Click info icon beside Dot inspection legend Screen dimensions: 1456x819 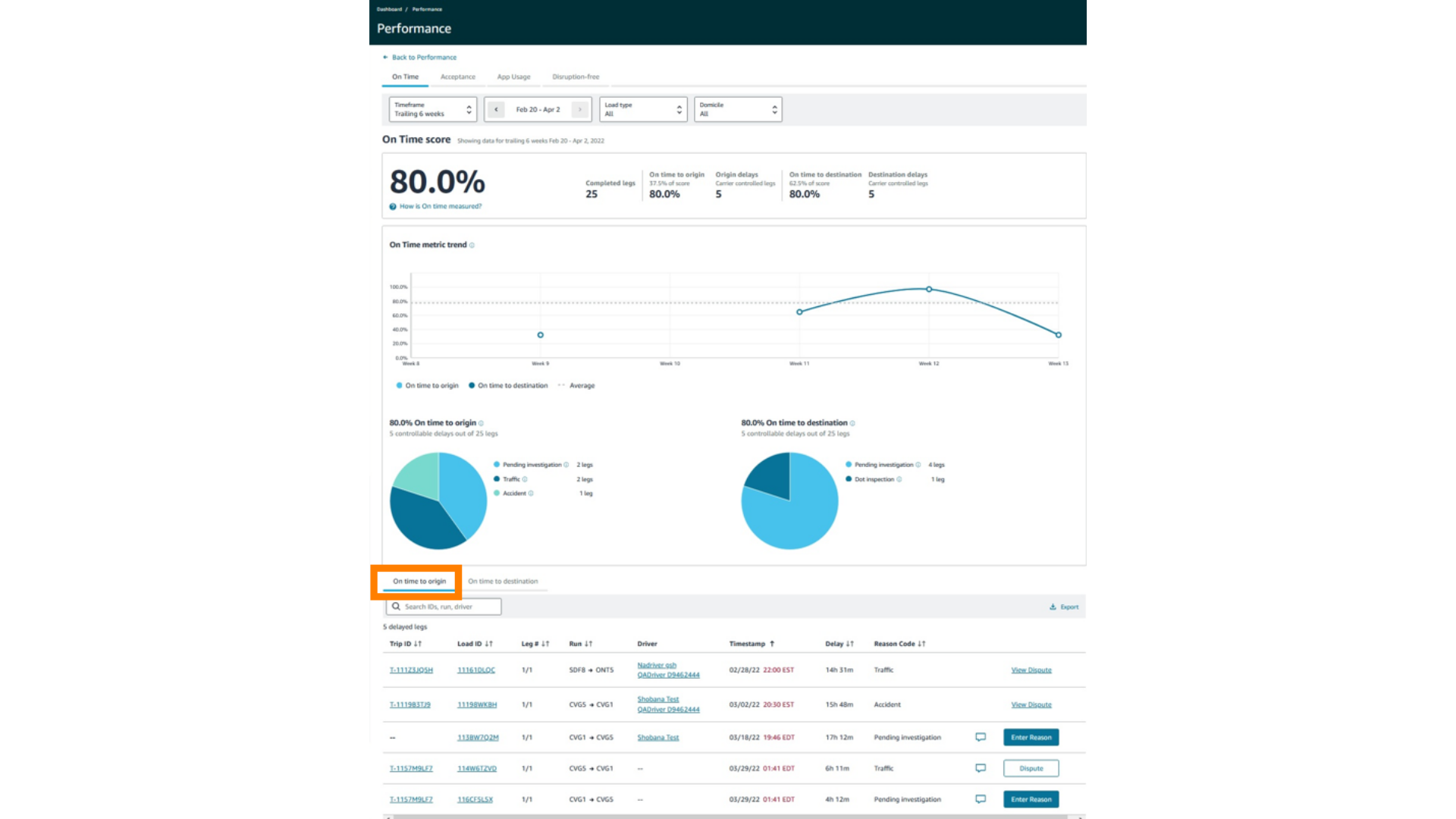pos(899,479)
